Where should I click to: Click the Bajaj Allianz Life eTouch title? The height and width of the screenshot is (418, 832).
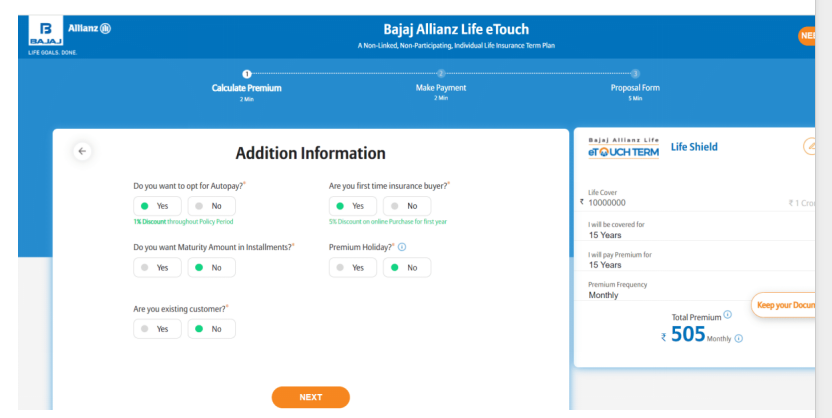click(456, 29)
